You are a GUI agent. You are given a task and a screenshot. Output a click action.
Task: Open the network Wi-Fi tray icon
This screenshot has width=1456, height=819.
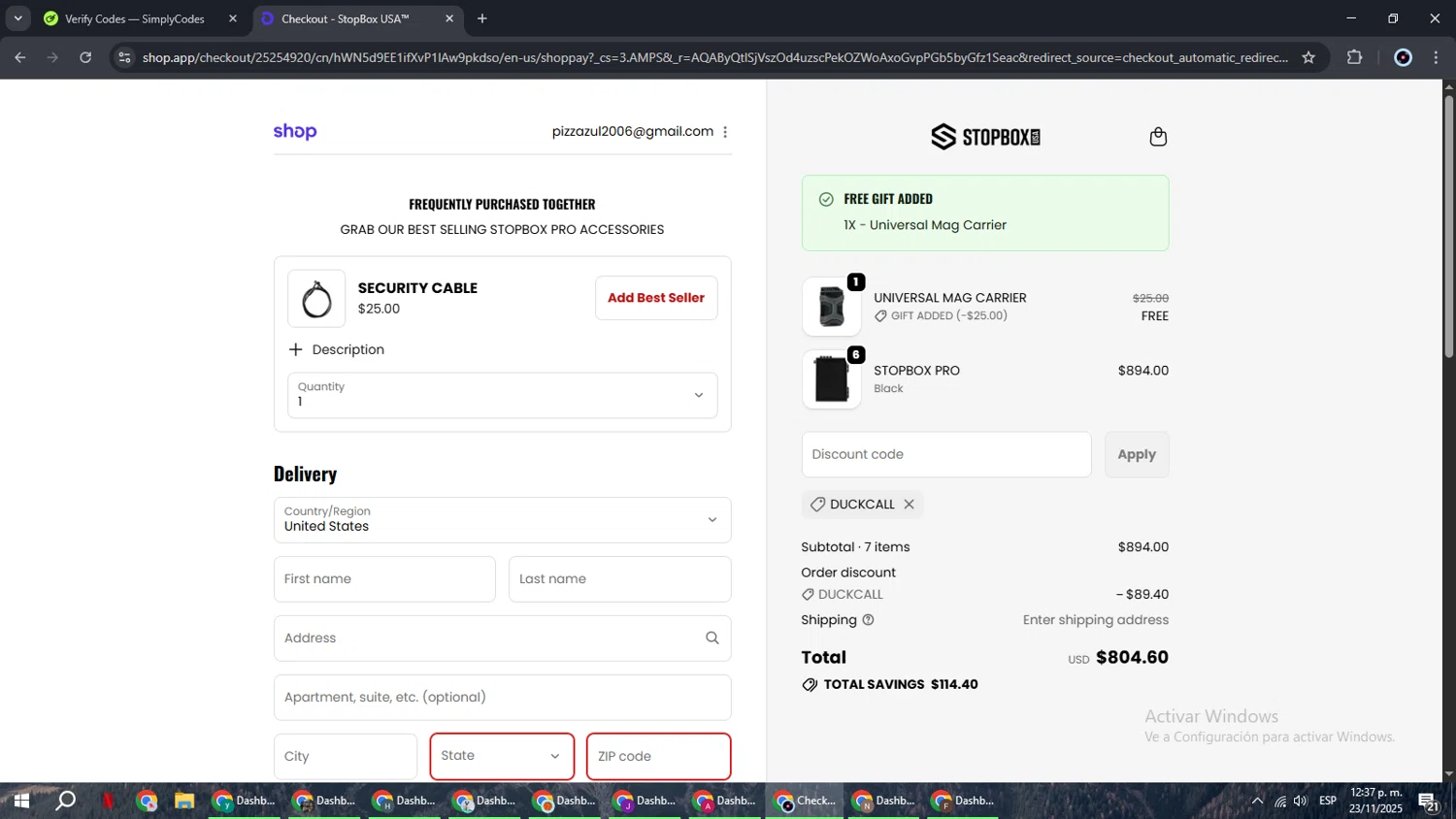click(1280, 802)
